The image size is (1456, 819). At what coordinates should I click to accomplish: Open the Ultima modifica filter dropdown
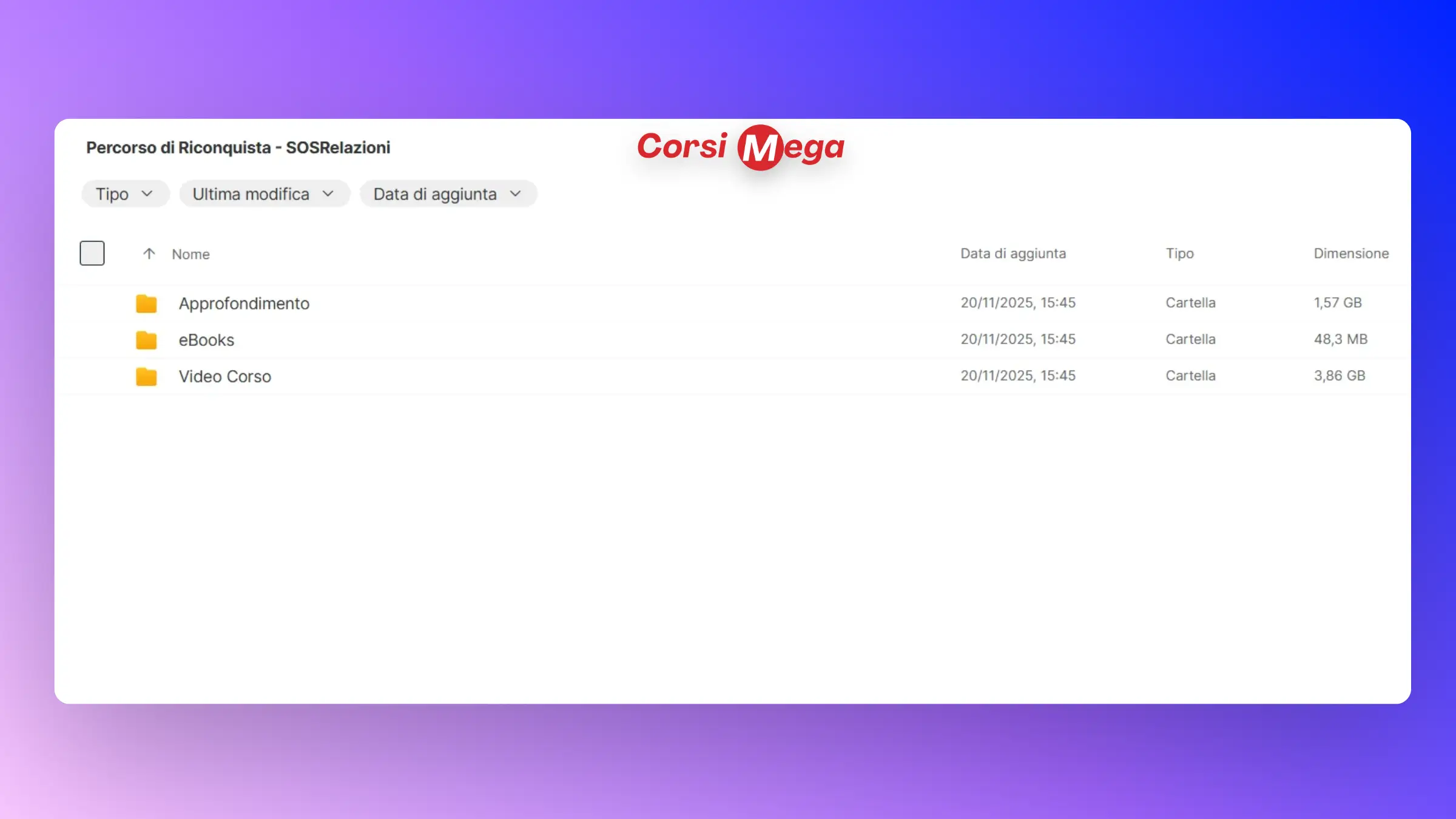265,194
